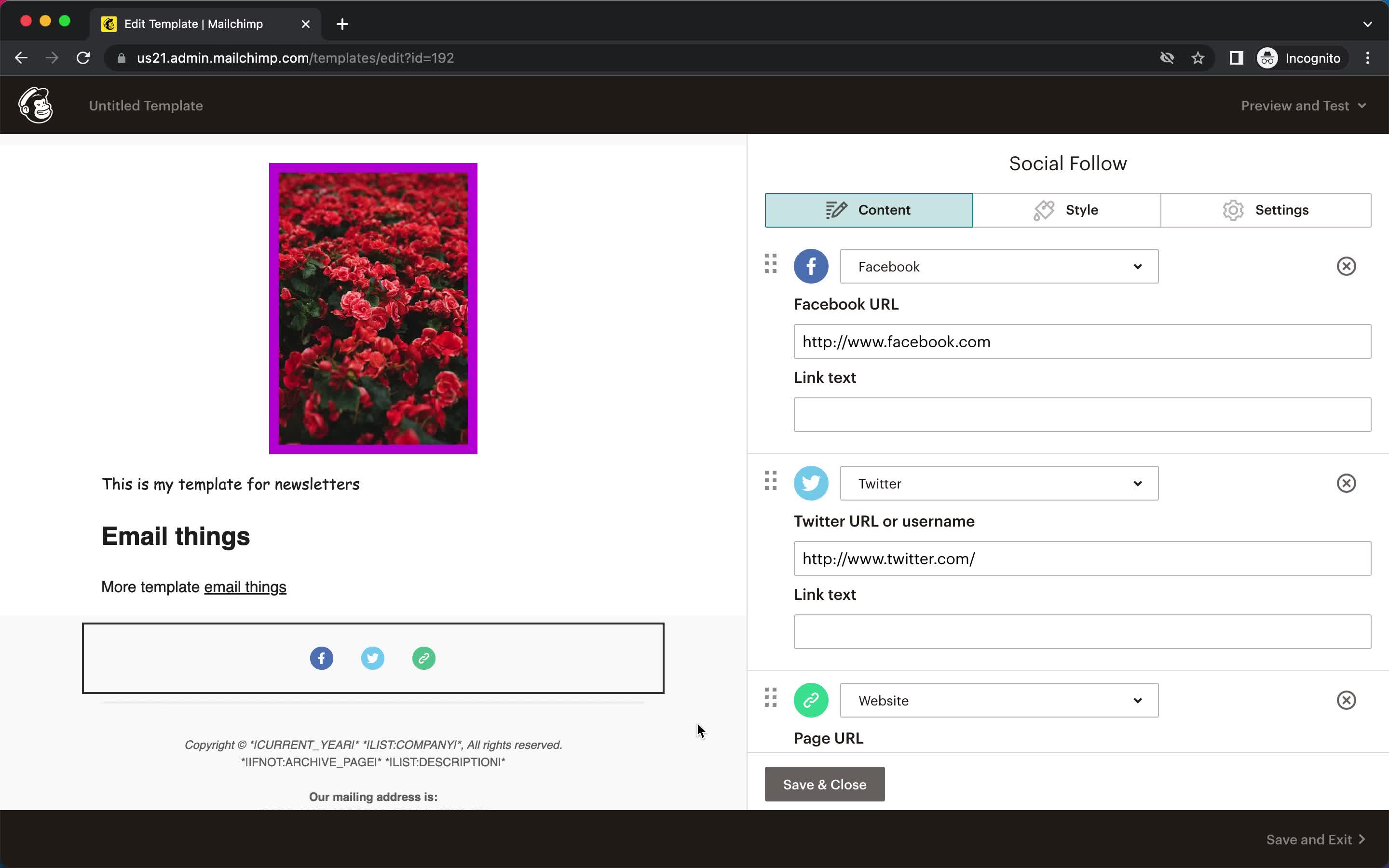Open the browser side panel icon

click(1236, 58)
